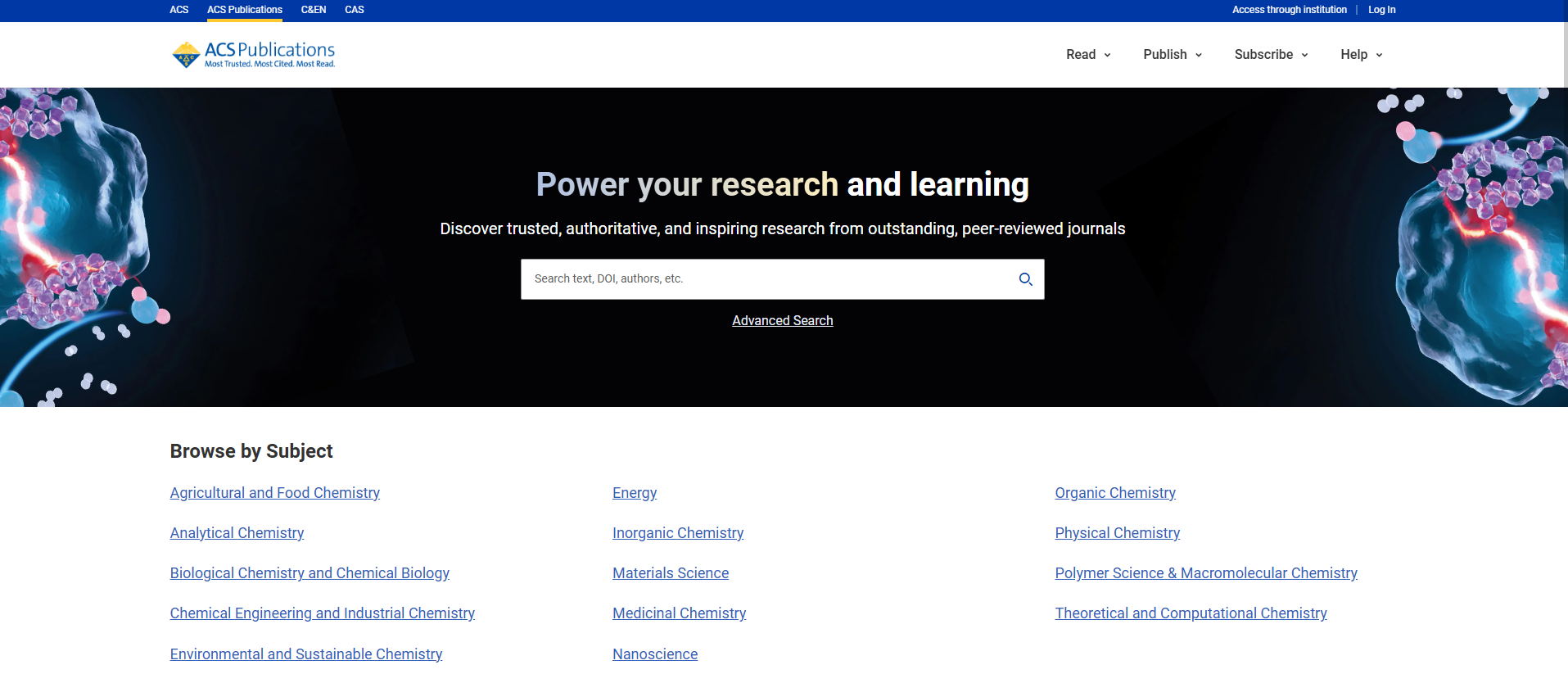Click the Log In link

pyautogui.click(x=1382, y=10)
